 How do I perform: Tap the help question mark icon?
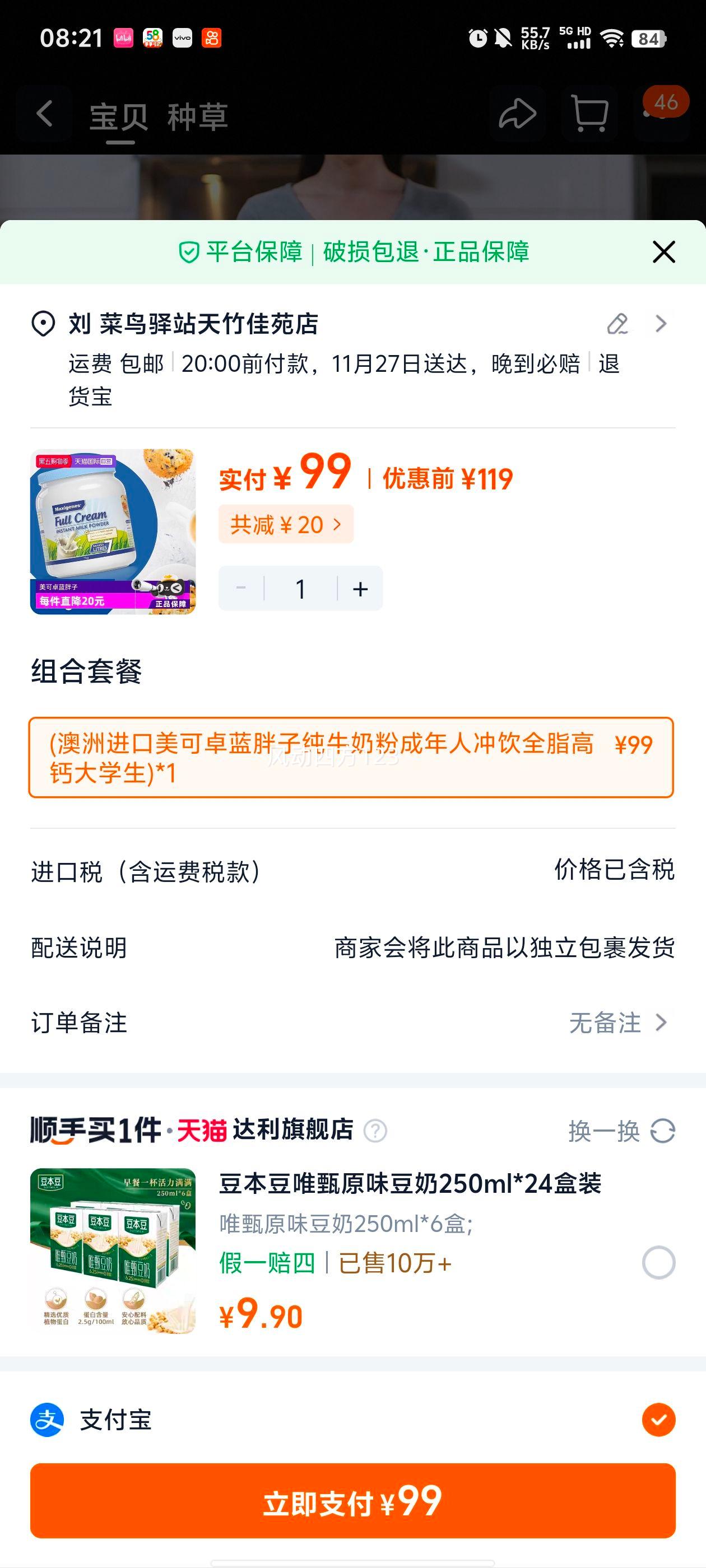(x=375, y=1131)
